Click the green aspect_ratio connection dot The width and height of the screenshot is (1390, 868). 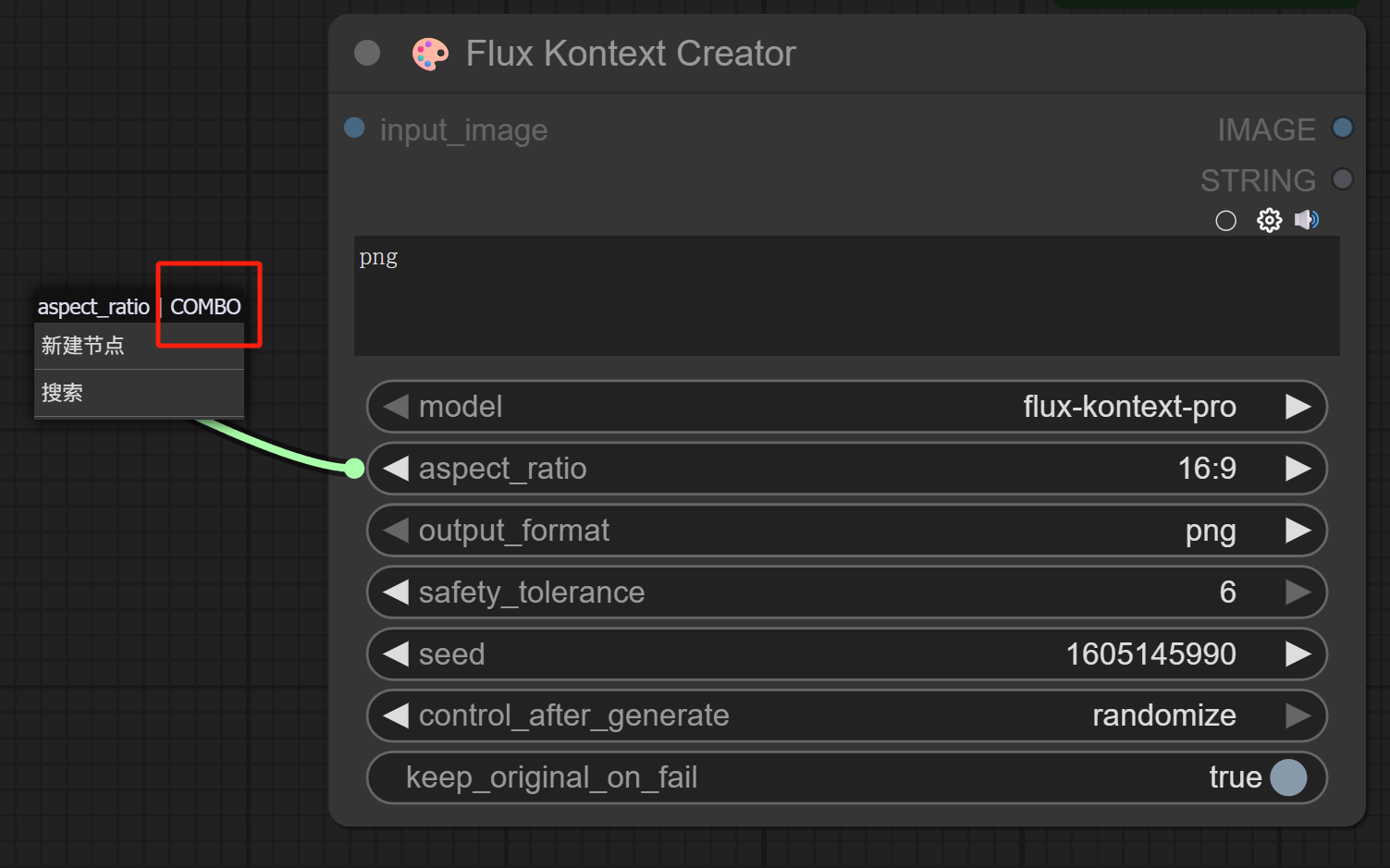coord(354,469)
